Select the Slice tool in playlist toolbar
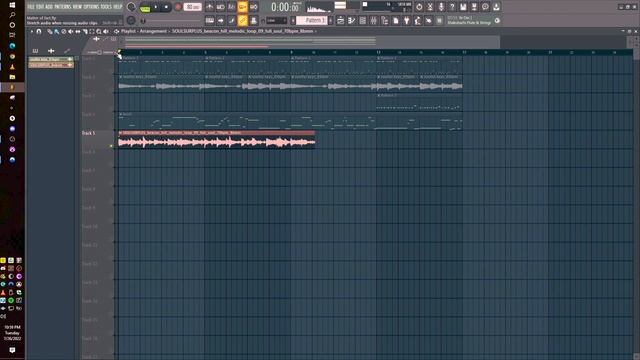Viewport: 640px width, 360px height. 85,31
